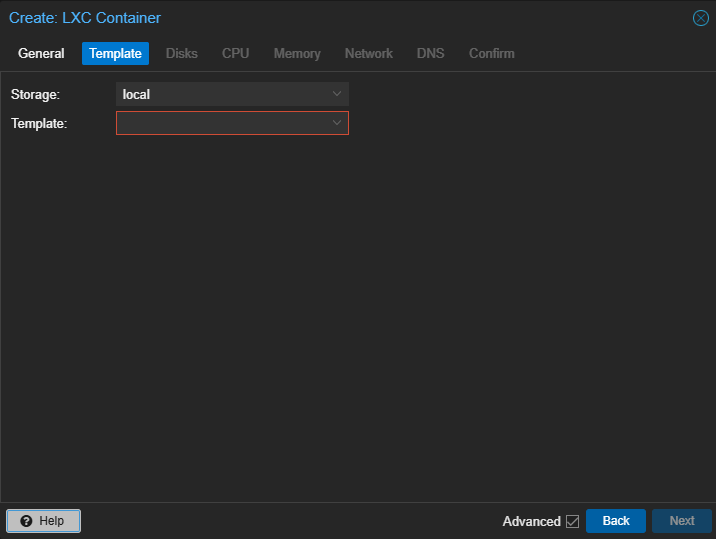
Task: Jump to the Confirm tab
Action: point(492,53)
